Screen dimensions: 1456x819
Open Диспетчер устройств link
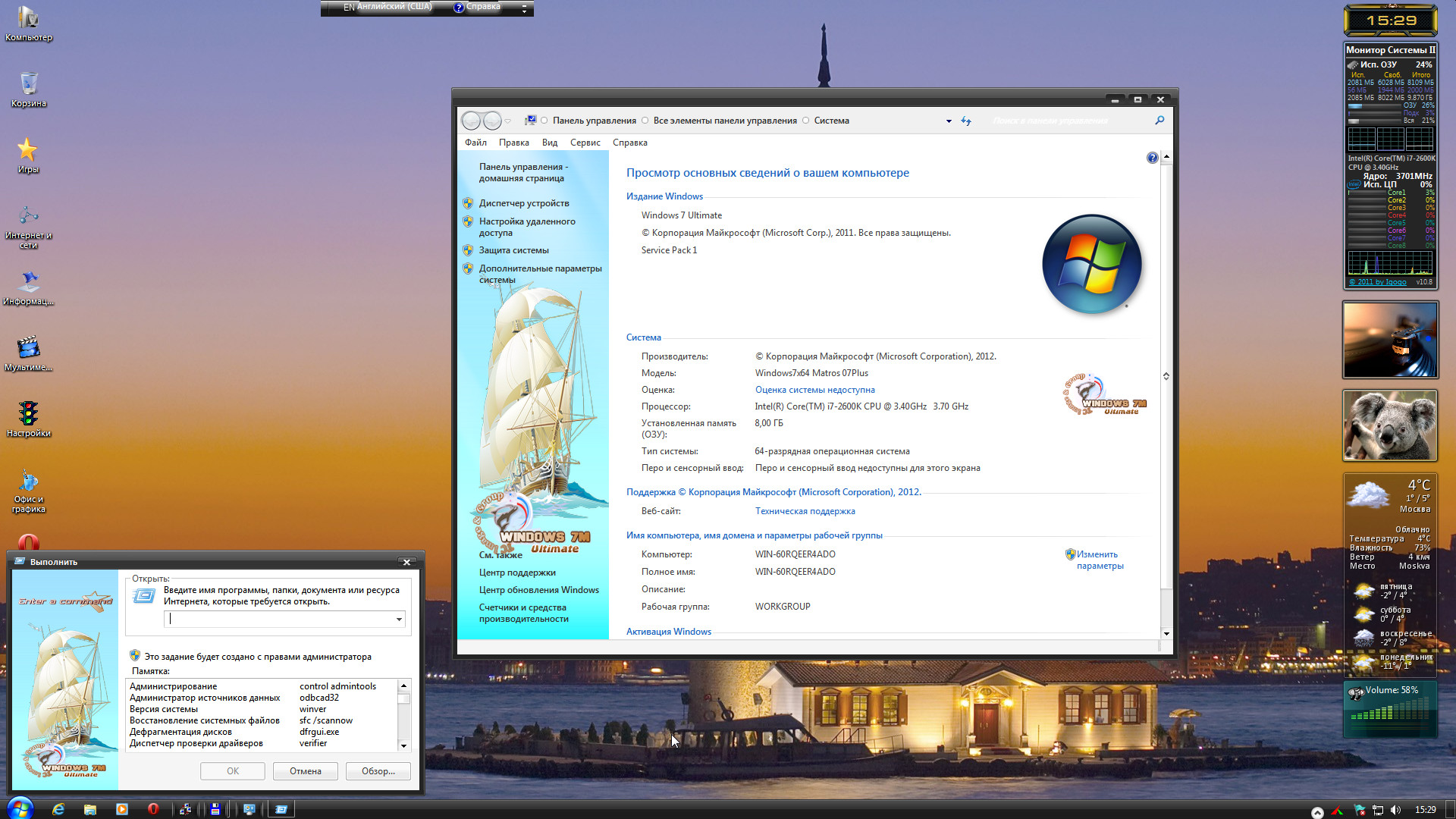[524, 203]
